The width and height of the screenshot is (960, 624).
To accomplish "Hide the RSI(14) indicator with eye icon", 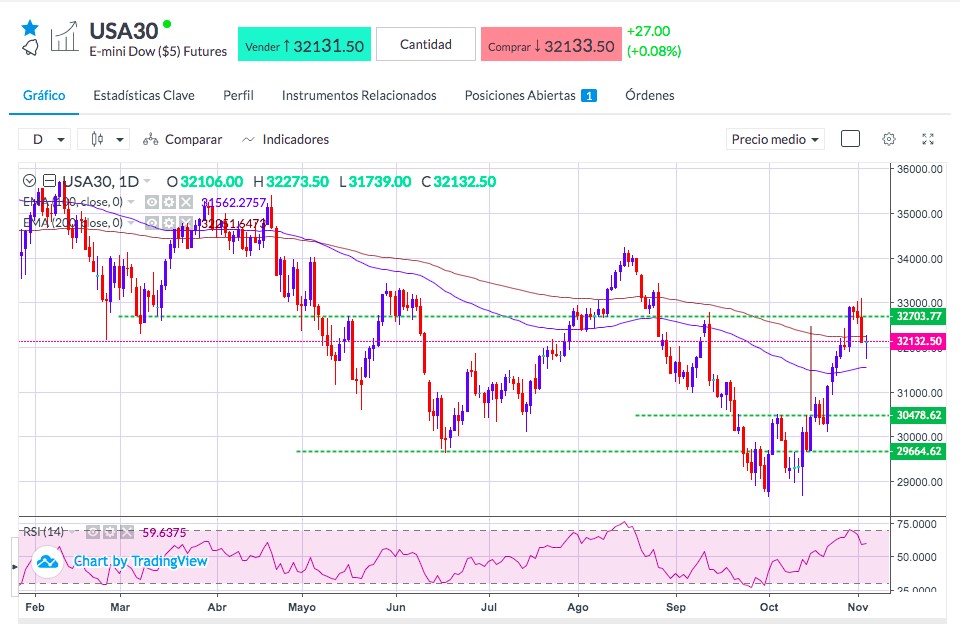I will pyautogui.click(x=92, y=532).
